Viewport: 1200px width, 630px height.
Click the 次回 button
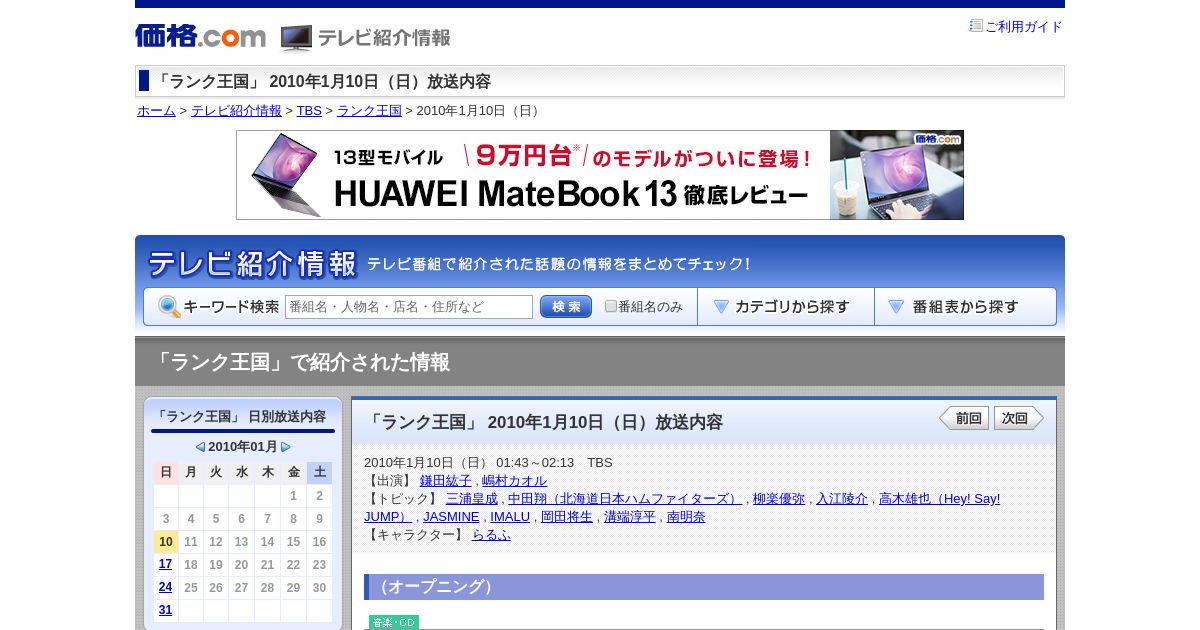1019,418
